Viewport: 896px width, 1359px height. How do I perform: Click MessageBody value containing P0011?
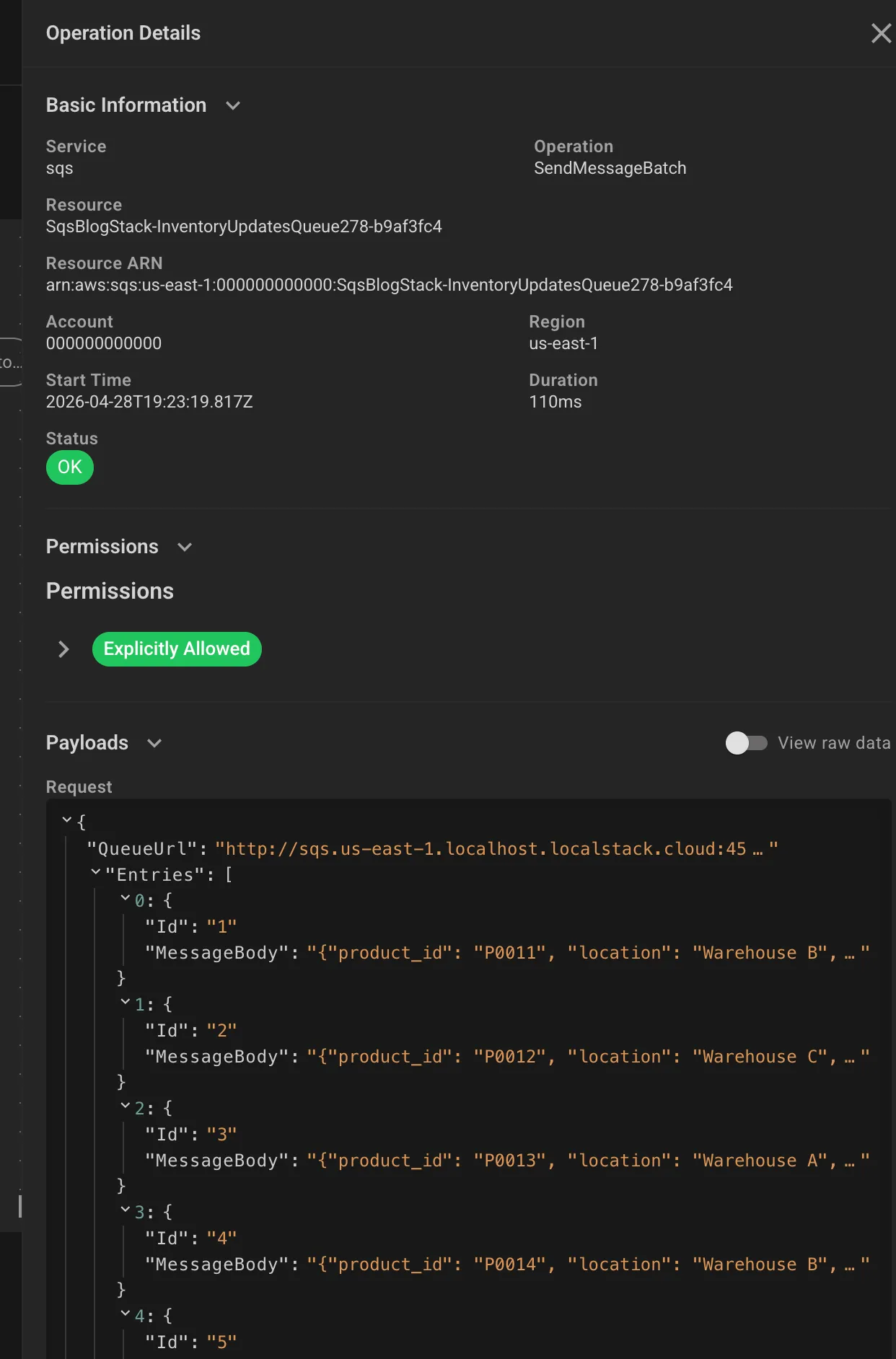pyautogui.click(x=588, y=953)
